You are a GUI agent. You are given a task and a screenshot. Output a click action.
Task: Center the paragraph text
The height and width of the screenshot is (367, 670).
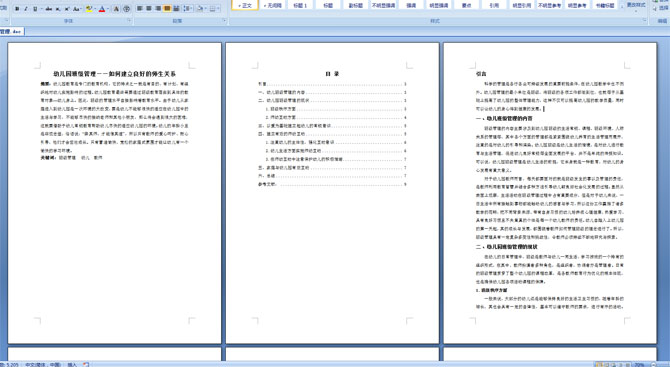pos(149,8)
